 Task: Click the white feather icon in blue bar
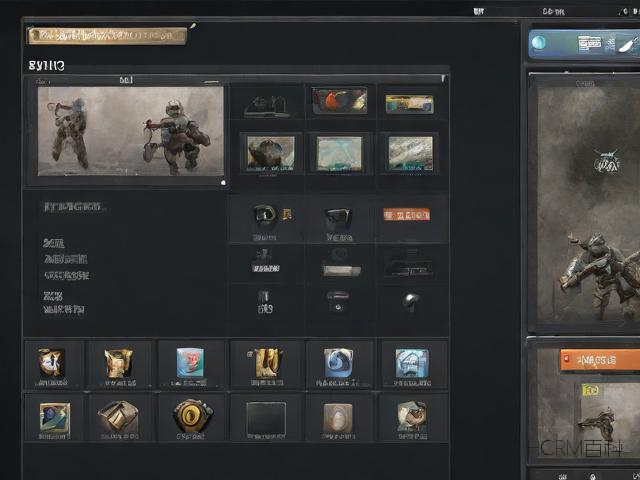pyautogui.click(x=628, y=44)
